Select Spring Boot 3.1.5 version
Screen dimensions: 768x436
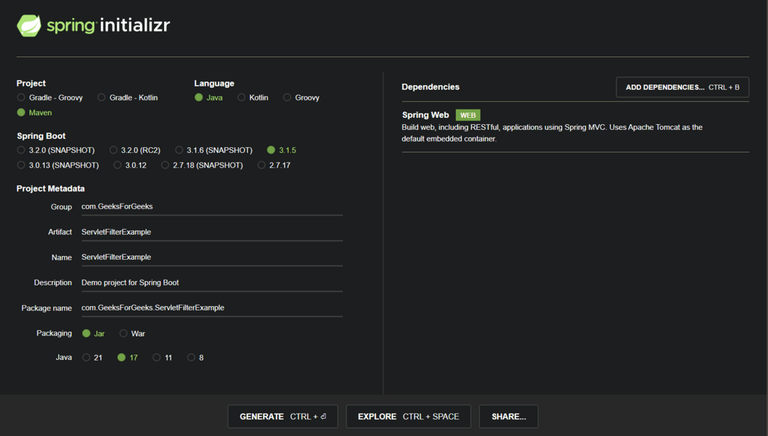(282, 150)
